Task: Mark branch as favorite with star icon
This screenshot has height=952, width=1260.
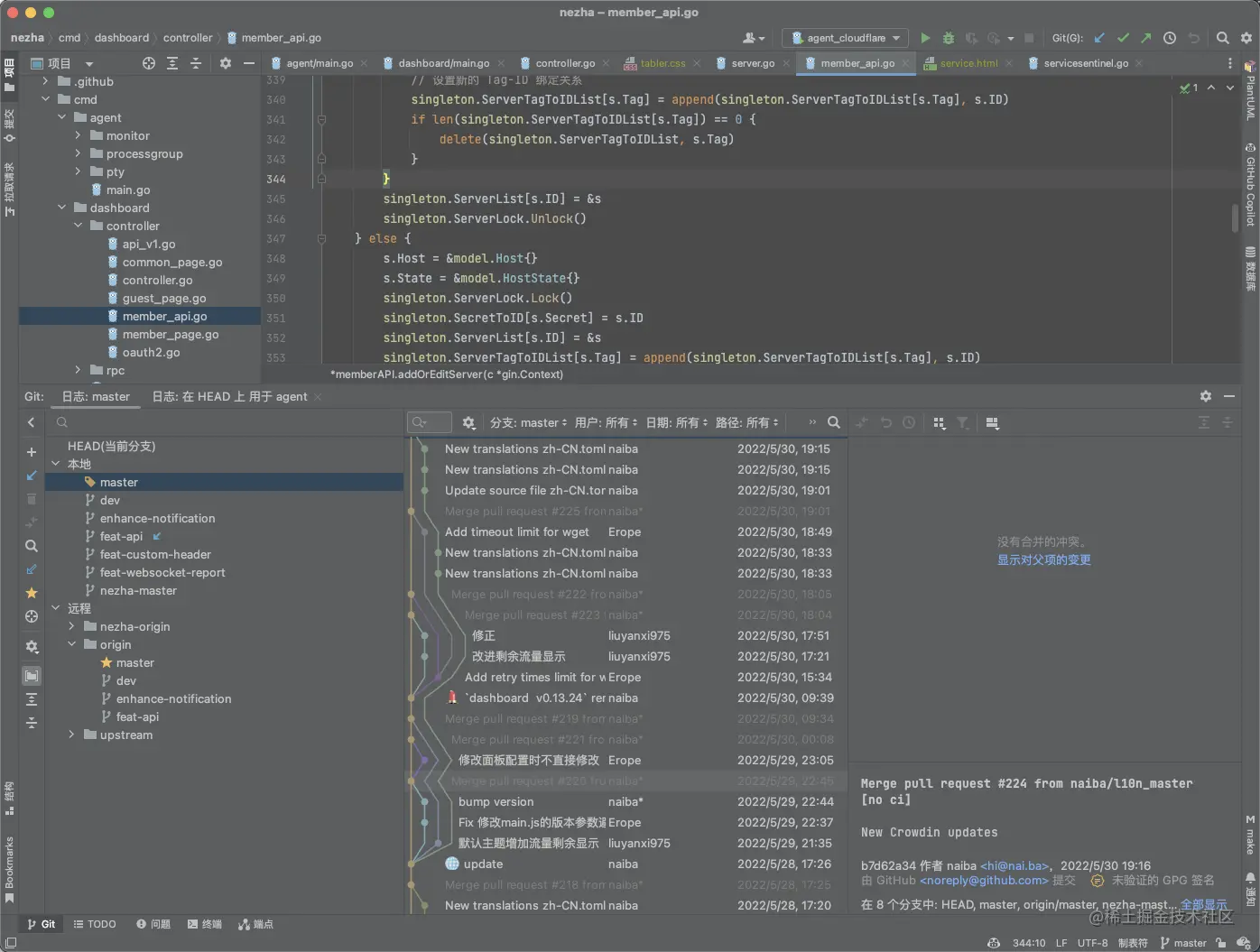Action: tap(32, 593)
